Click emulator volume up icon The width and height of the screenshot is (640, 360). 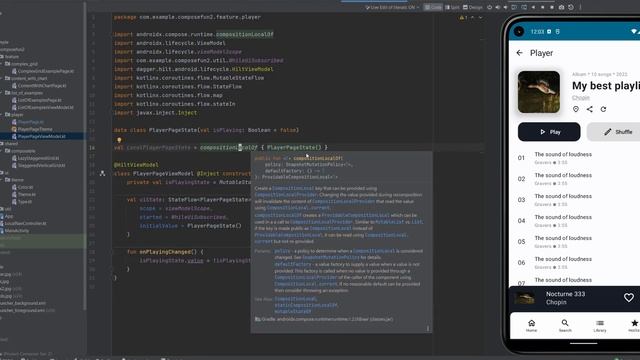498,7
